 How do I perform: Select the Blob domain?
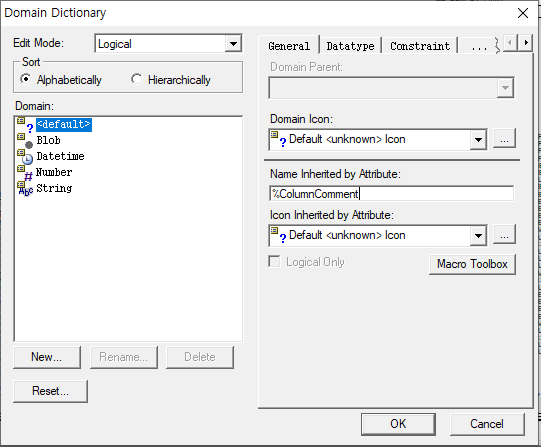(x=48, y=140)
